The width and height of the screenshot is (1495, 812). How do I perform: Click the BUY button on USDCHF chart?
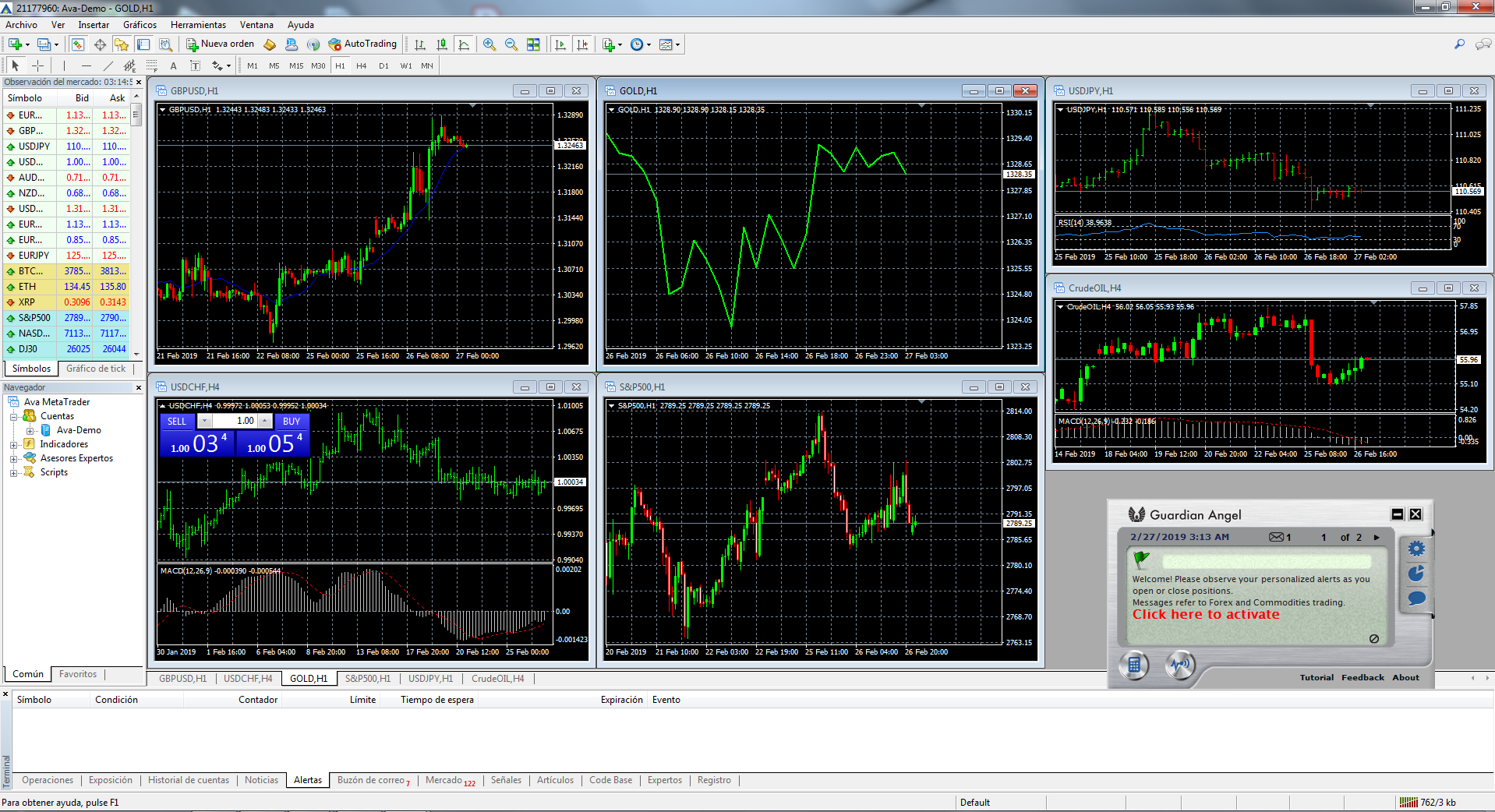point(292,422)
